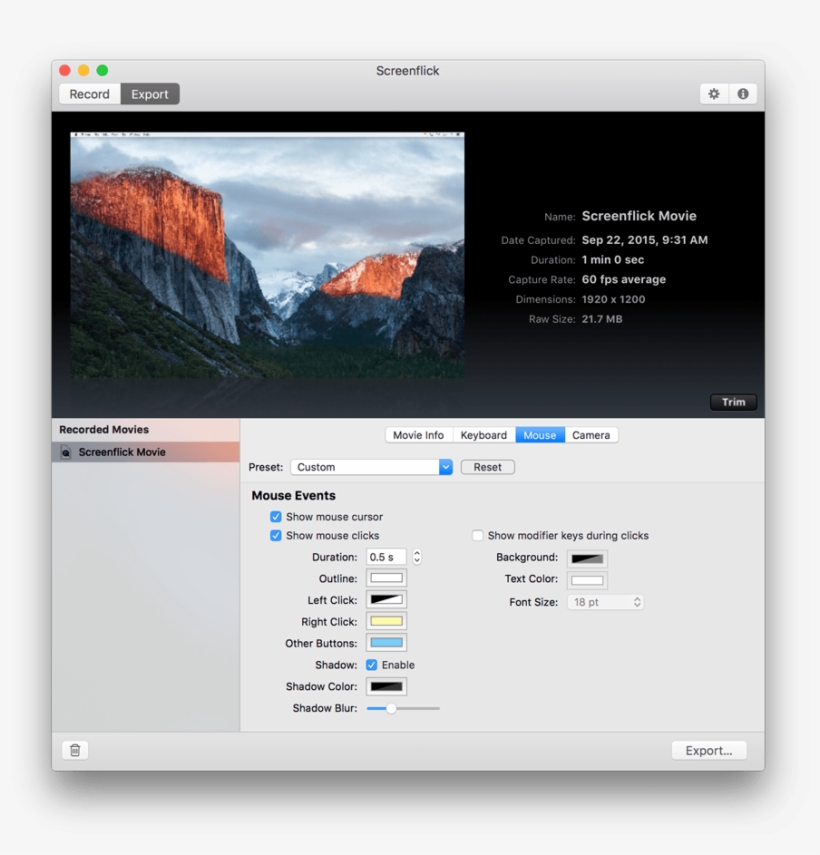Switch to the Record tab

tap(89, 93)
